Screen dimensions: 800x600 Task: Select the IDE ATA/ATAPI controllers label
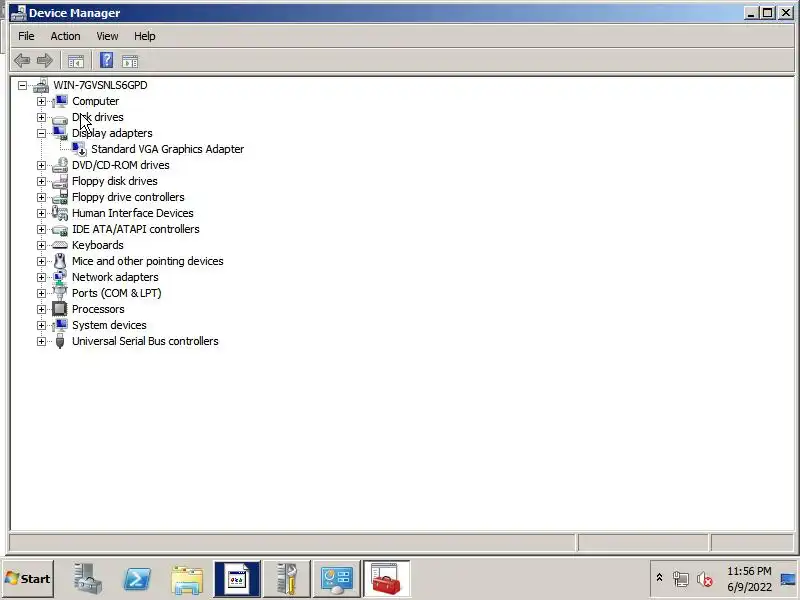[x=136, y=229]
